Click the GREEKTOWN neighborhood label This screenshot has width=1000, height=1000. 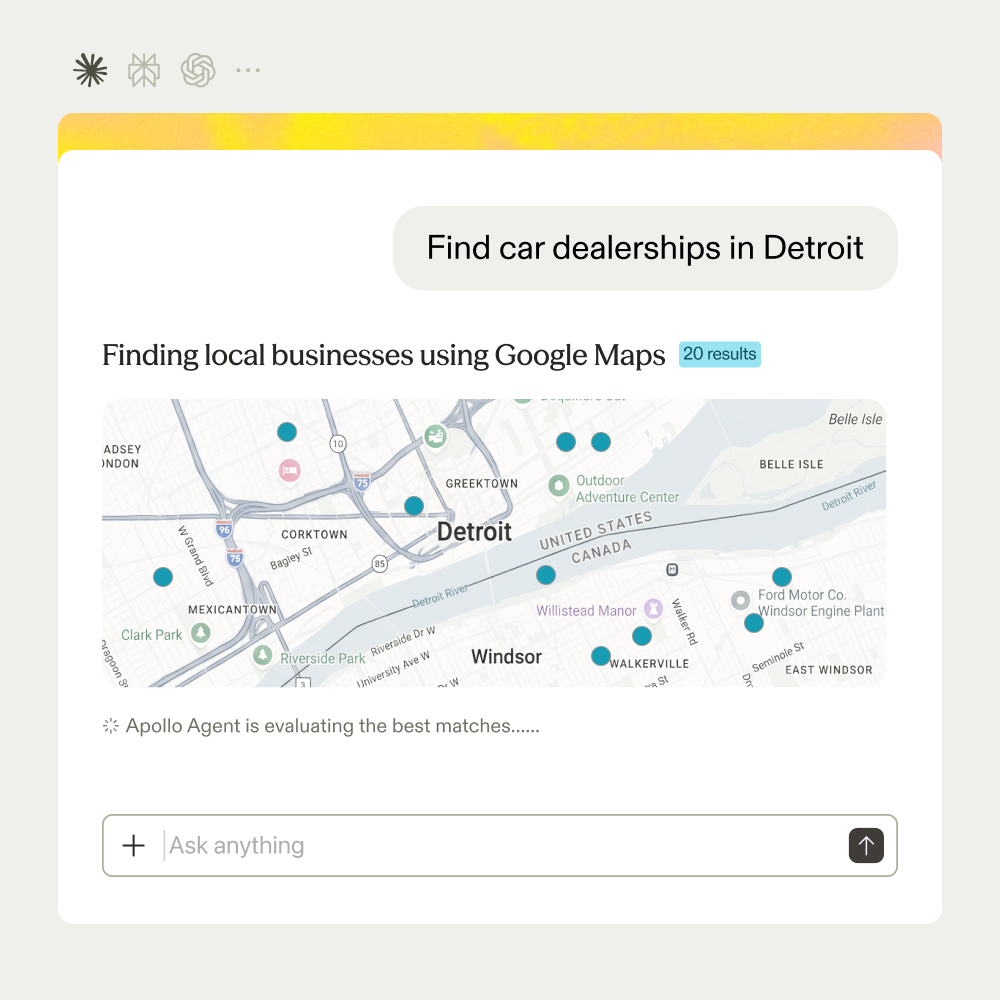coord(482,483)
